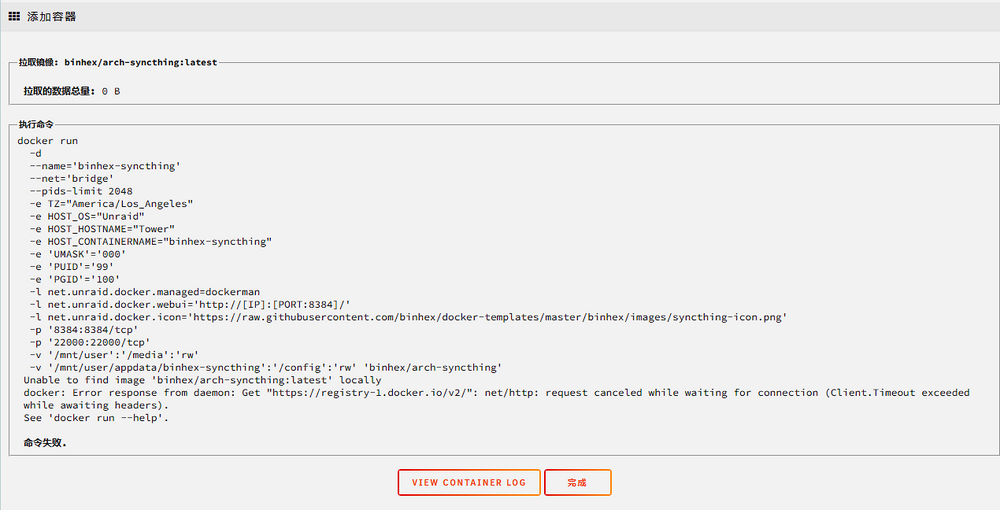Click the 执行命令 section label
The width and height of the screenshot is (1000, 510).
coord(36,124)
